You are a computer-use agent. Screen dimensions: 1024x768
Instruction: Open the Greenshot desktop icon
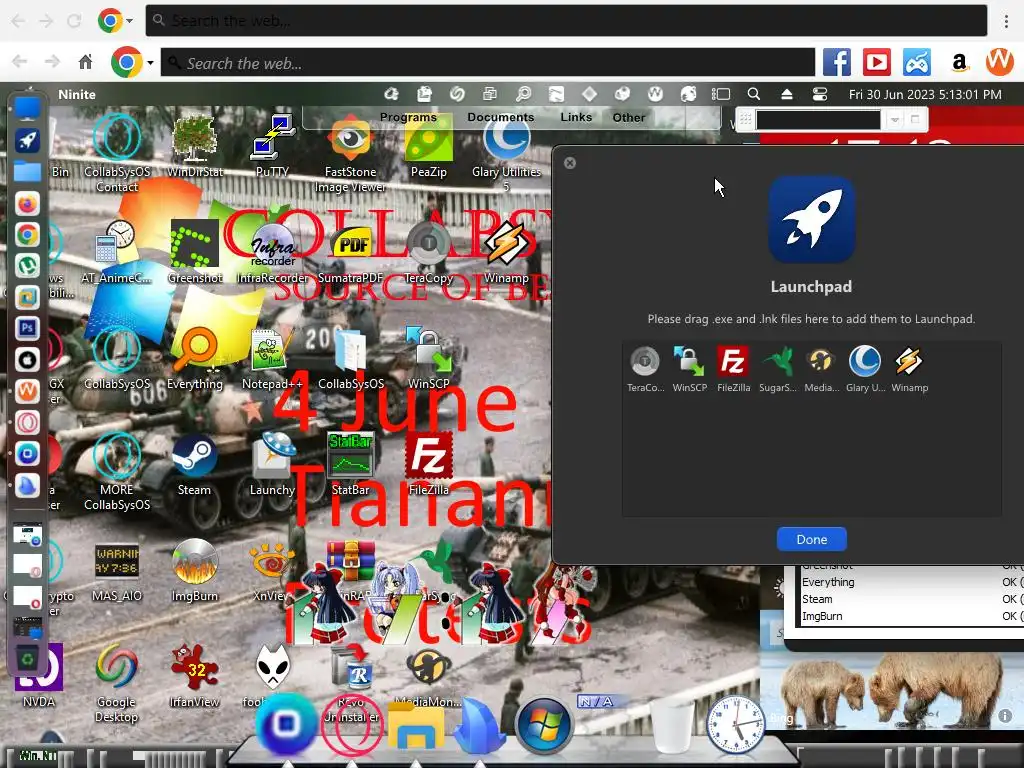coord(195,252)
